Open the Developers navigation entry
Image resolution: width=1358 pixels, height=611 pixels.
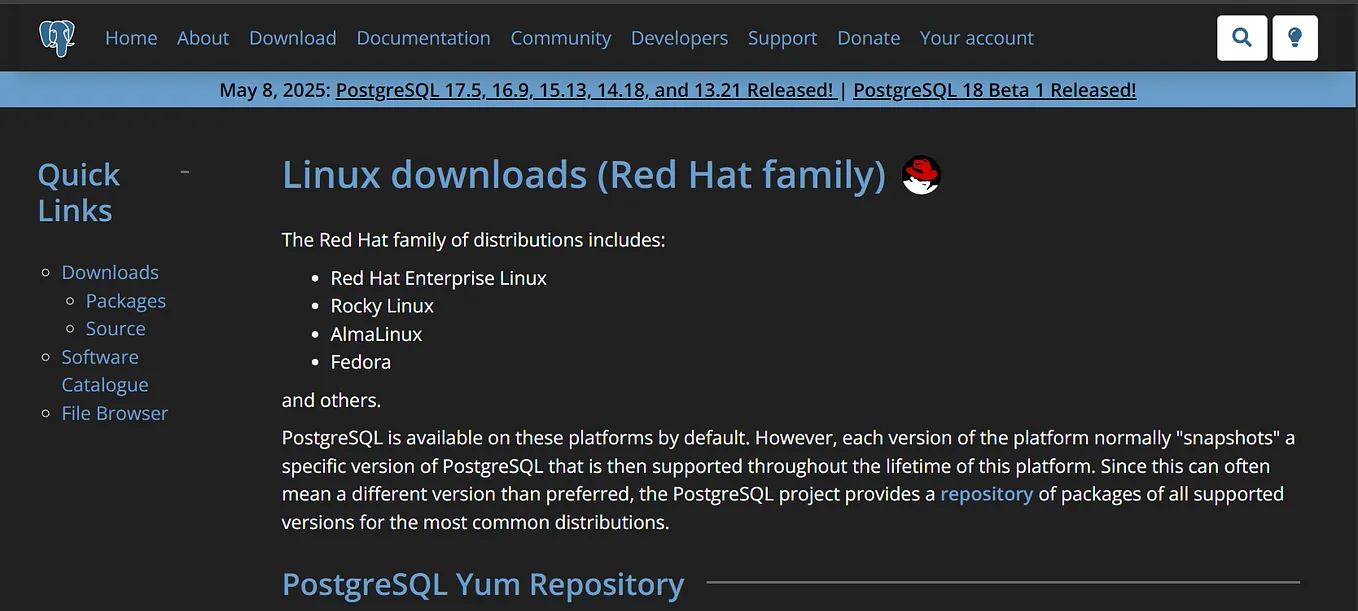[679, 38]
